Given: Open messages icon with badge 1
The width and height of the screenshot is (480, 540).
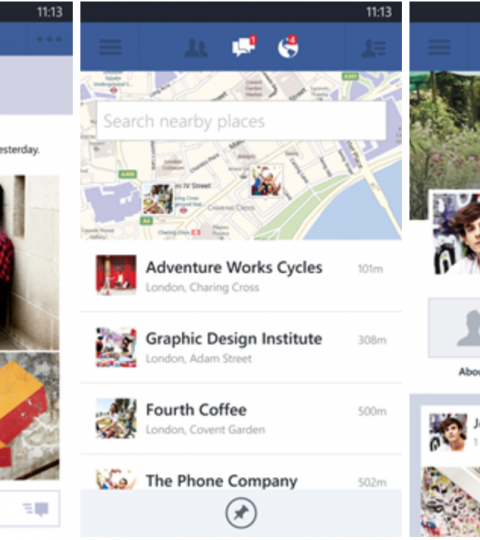Looking at the screenshot, I should (244, 46).
